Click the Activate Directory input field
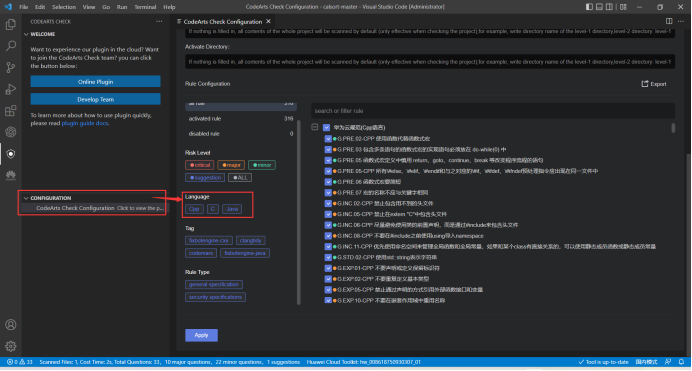The image size is (692, 371). [x=430, y=62]
